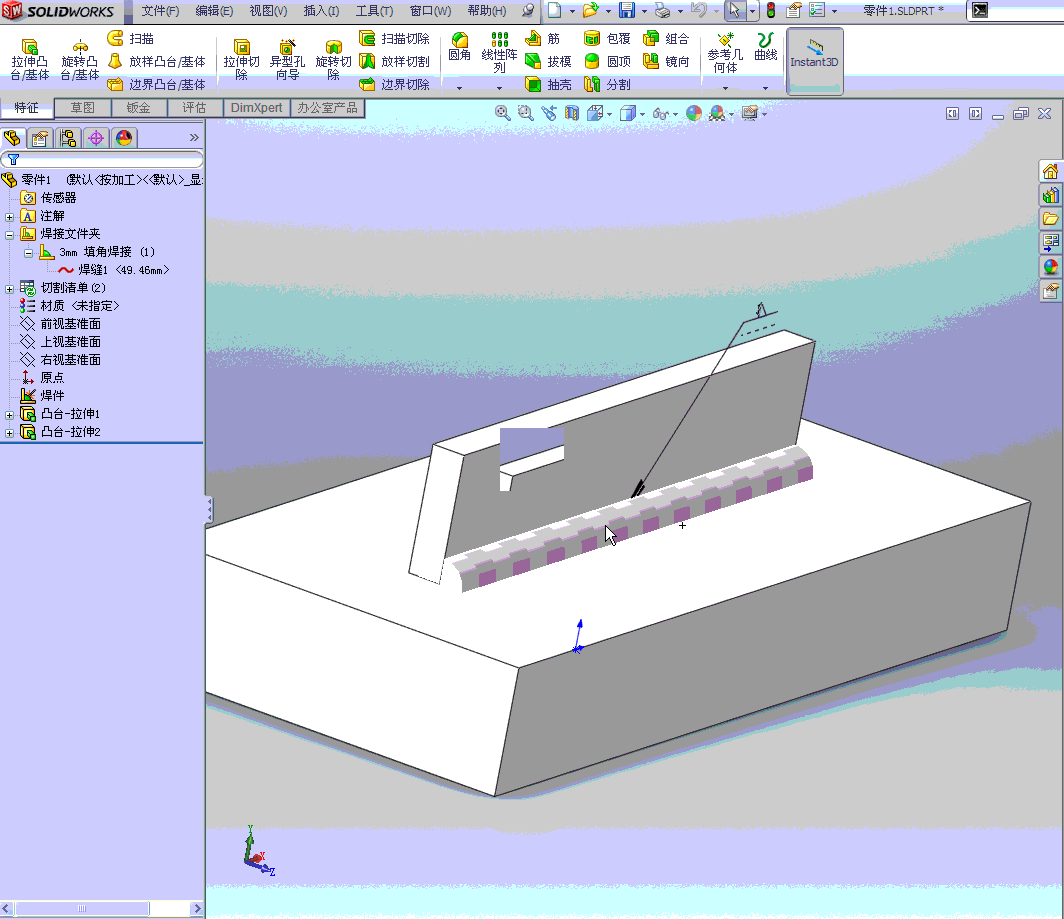Viewport: 1064px width, 919px height.
Task: Expand the 凸台-拉伸2 feature
Action: (x=10, y=433)
